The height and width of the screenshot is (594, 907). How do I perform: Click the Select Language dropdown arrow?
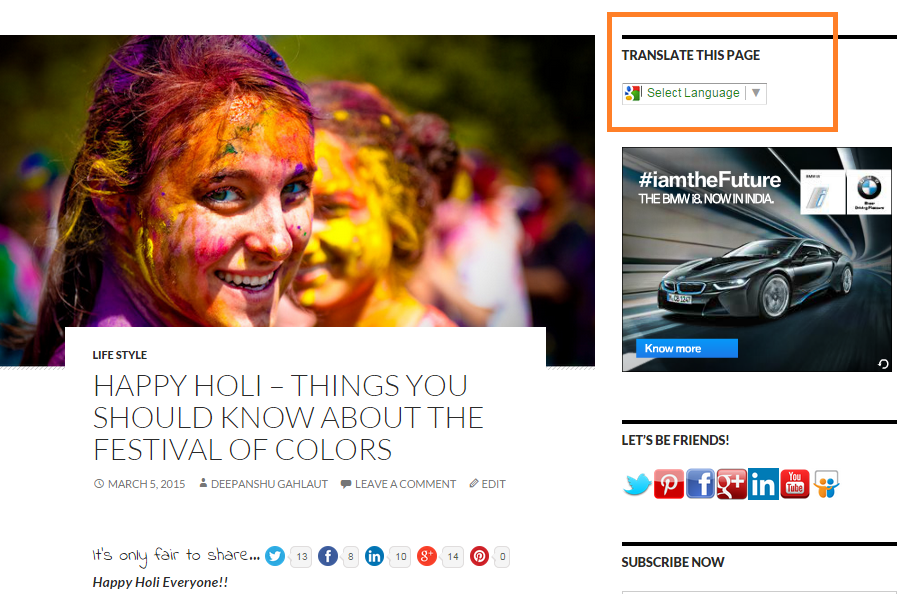[x=755, y=93]
